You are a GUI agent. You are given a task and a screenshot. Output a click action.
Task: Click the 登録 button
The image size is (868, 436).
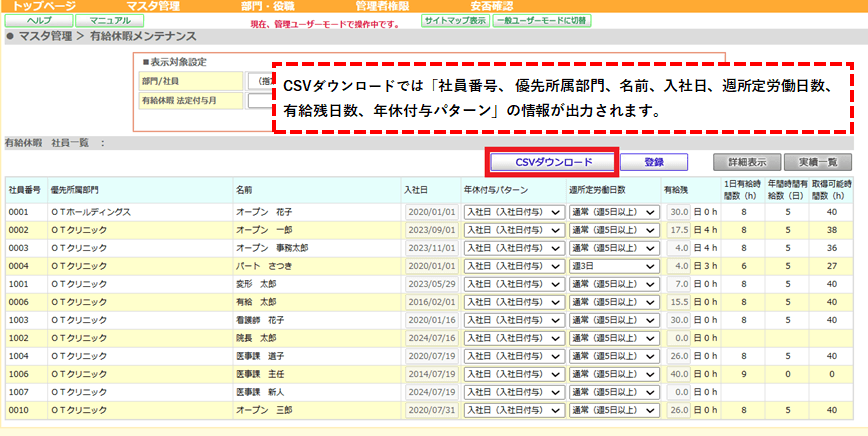pyautogui.click(x=654, y=162)
